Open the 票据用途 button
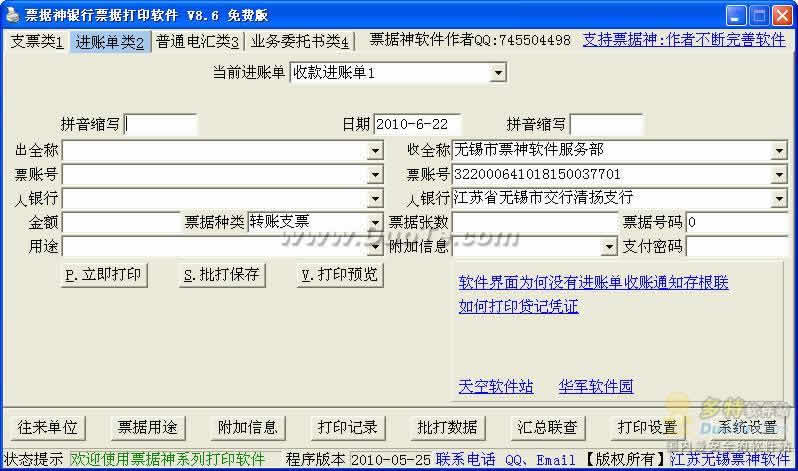 tap(148, 427)
